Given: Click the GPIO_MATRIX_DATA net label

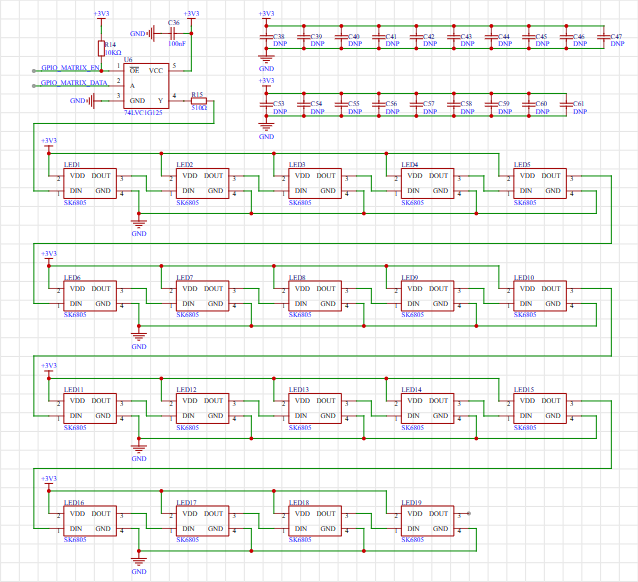Looking at the screenshot, I should coord(74,83).
